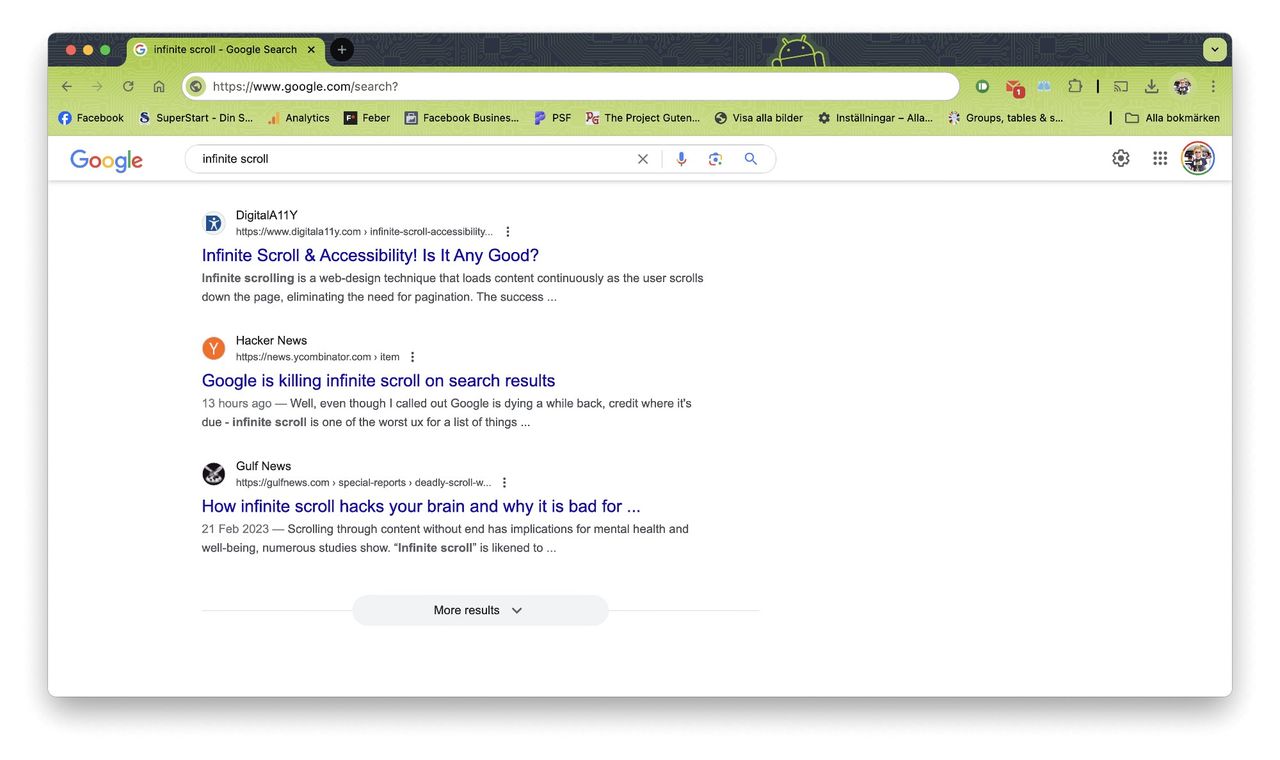
Task: Open the three-dot menu on the DigitalA11y result
Action: point(507,231)
